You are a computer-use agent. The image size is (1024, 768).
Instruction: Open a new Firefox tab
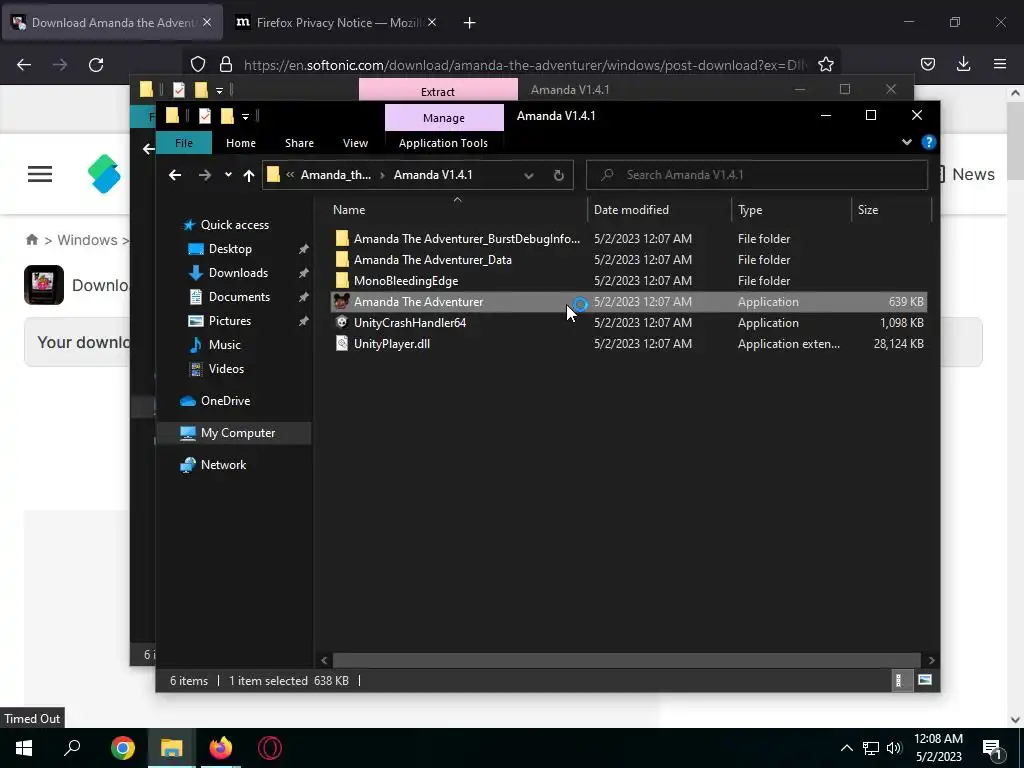coord(469,23)
